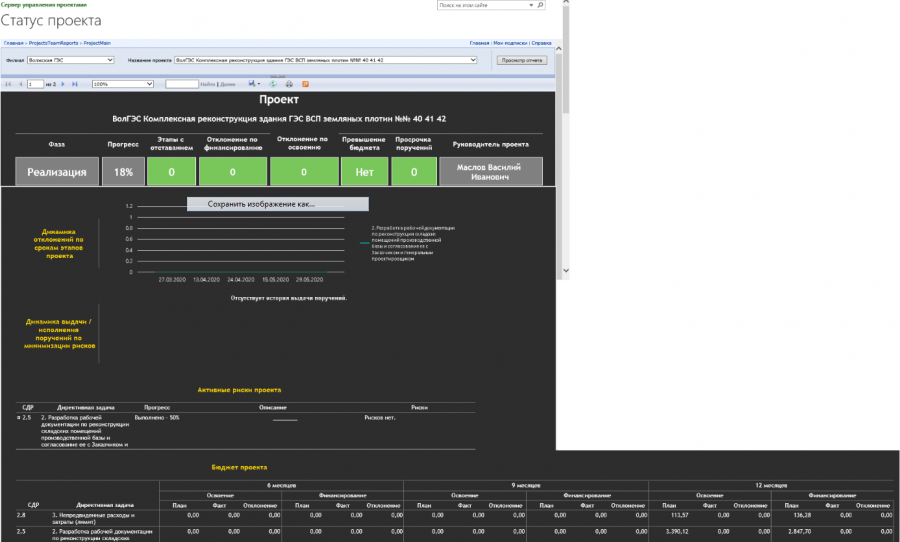Click Непредвиденные расходы и затраты row
Image resolution: width=900 pixels, height=542 pixels.
coord(93,518)
